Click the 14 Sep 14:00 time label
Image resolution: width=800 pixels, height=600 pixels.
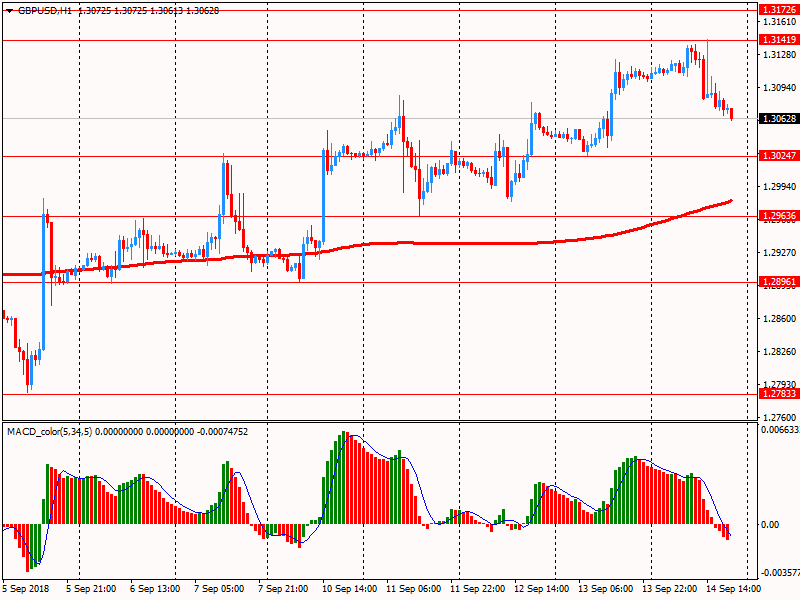(734, 589)
